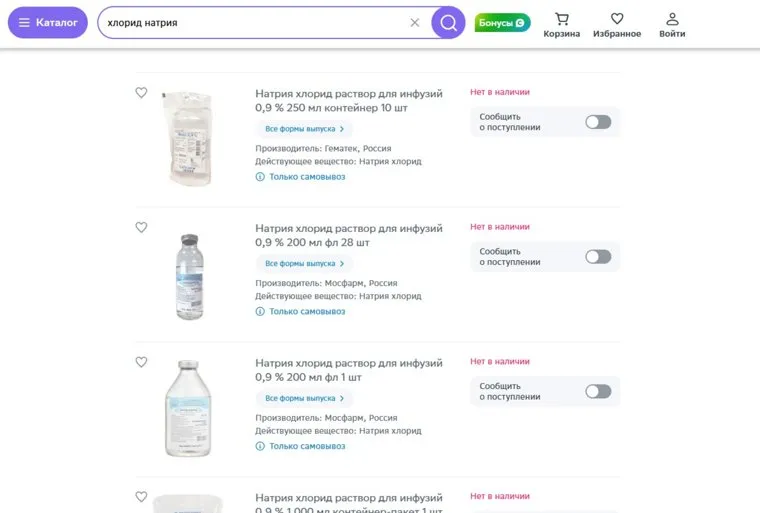The height and width of the screenshot is (513, 760).
Task: Switch on notification for 200 мл 1 шт
Action: (597, 391)
